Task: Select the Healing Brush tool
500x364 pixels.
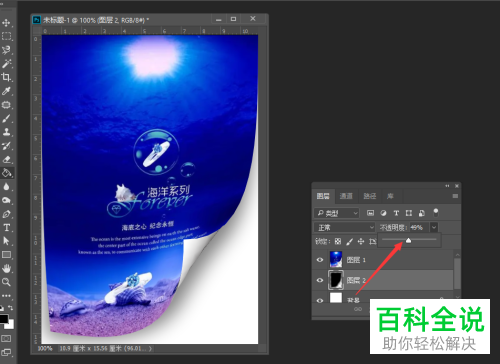Action: coord(6,105)
